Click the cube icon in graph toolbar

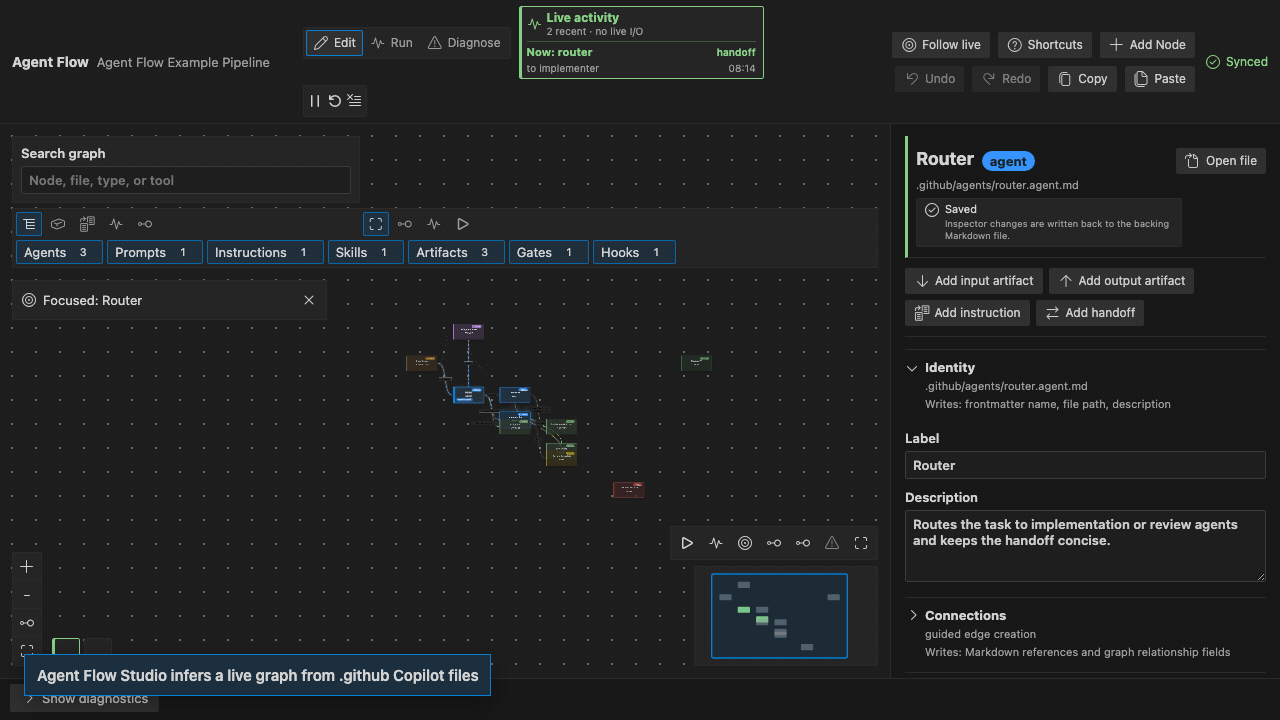pyautogui.click(x=59, y=224)
